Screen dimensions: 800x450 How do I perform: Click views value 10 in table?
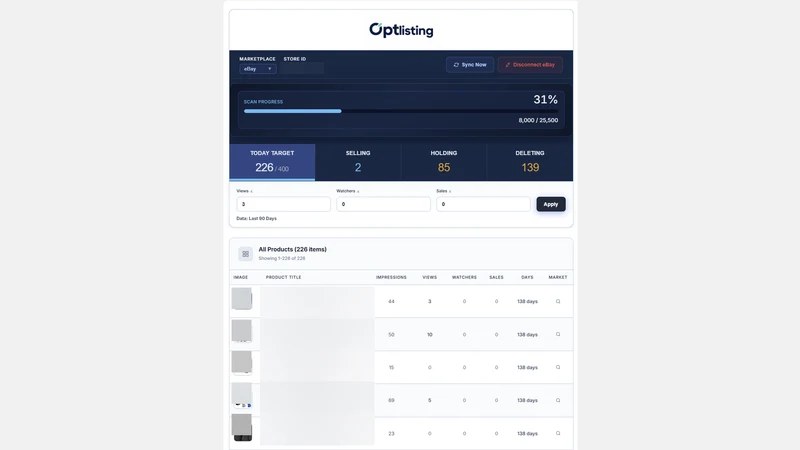[x=430, y=335]
